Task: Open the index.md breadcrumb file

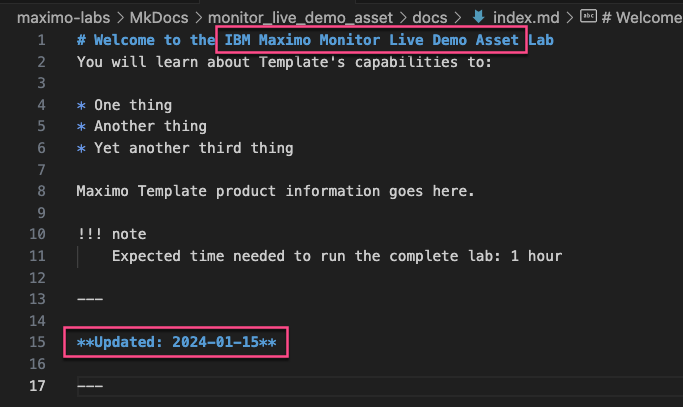Action: pyautogui.click(x=526, y=18)
